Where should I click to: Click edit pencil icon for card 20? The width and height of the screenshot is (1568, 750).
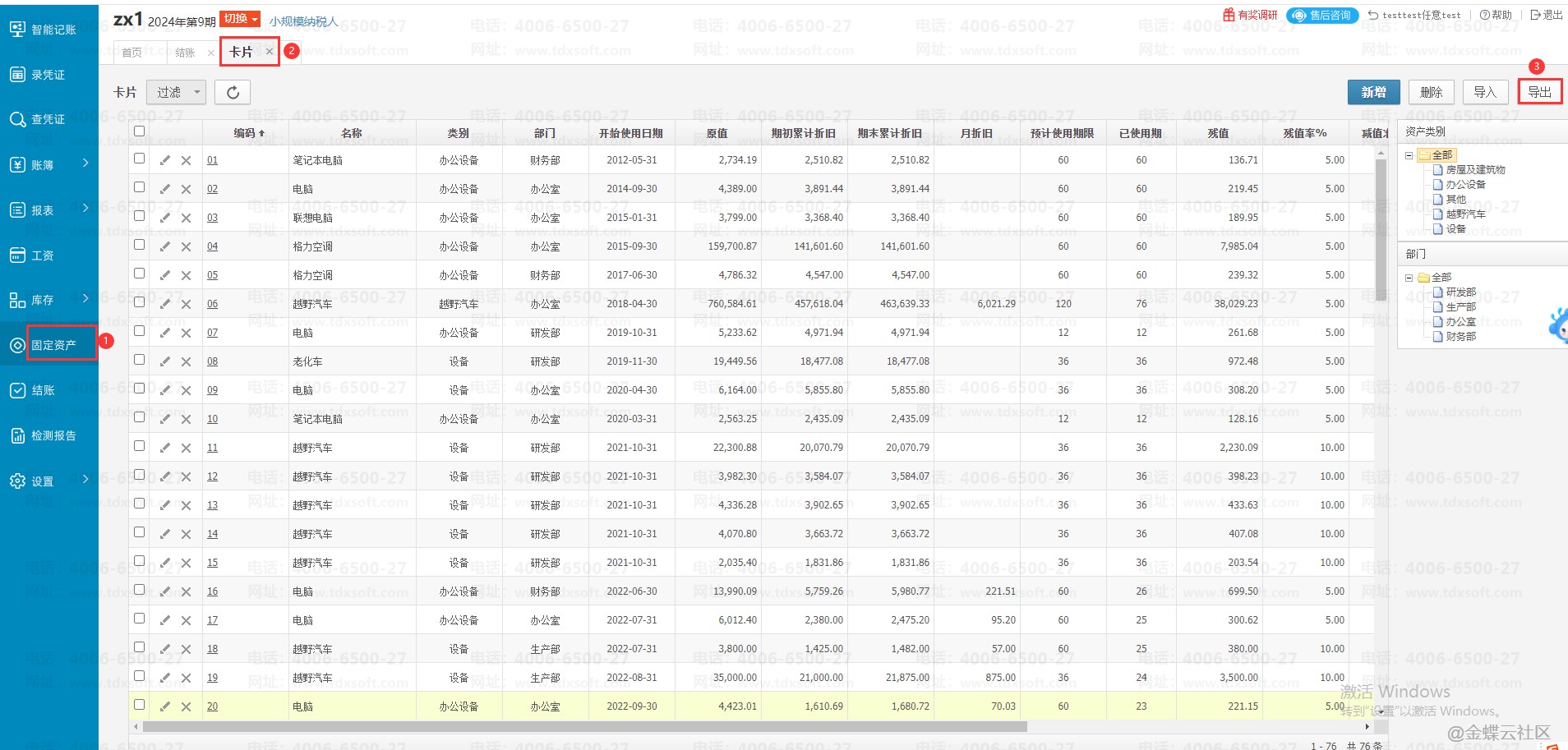[165, 706]
